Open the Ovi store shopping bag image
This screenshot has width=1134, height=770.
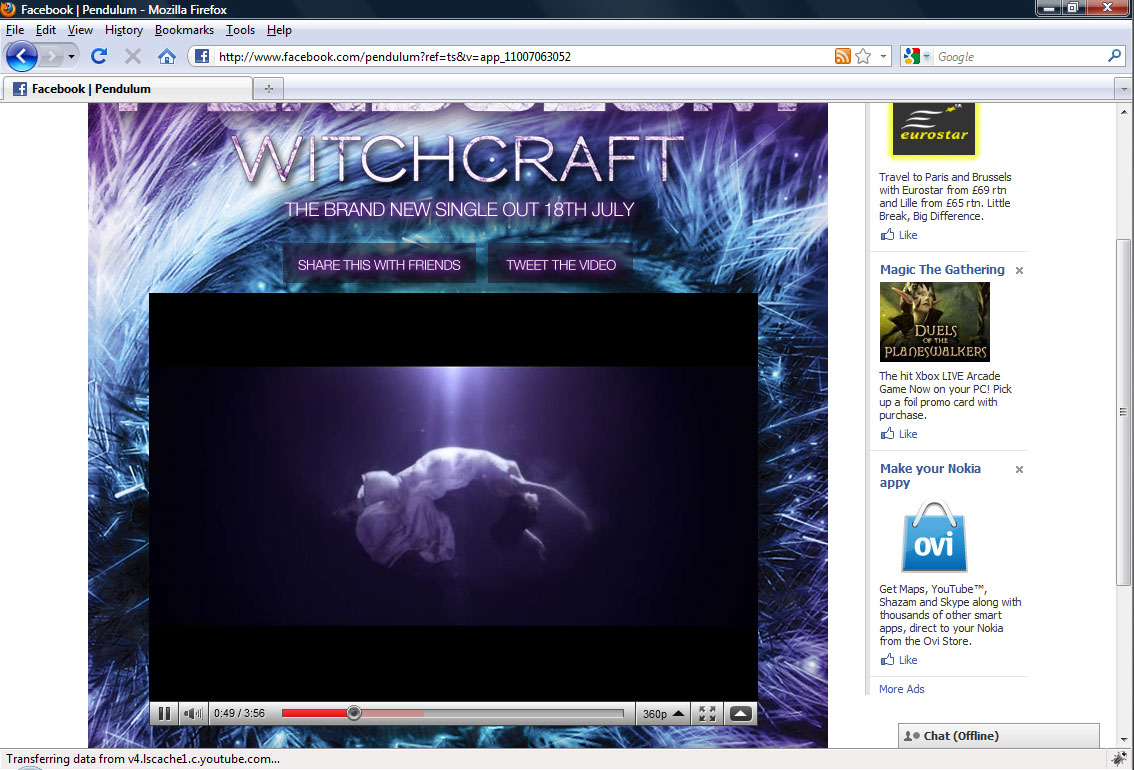(934, 536)
